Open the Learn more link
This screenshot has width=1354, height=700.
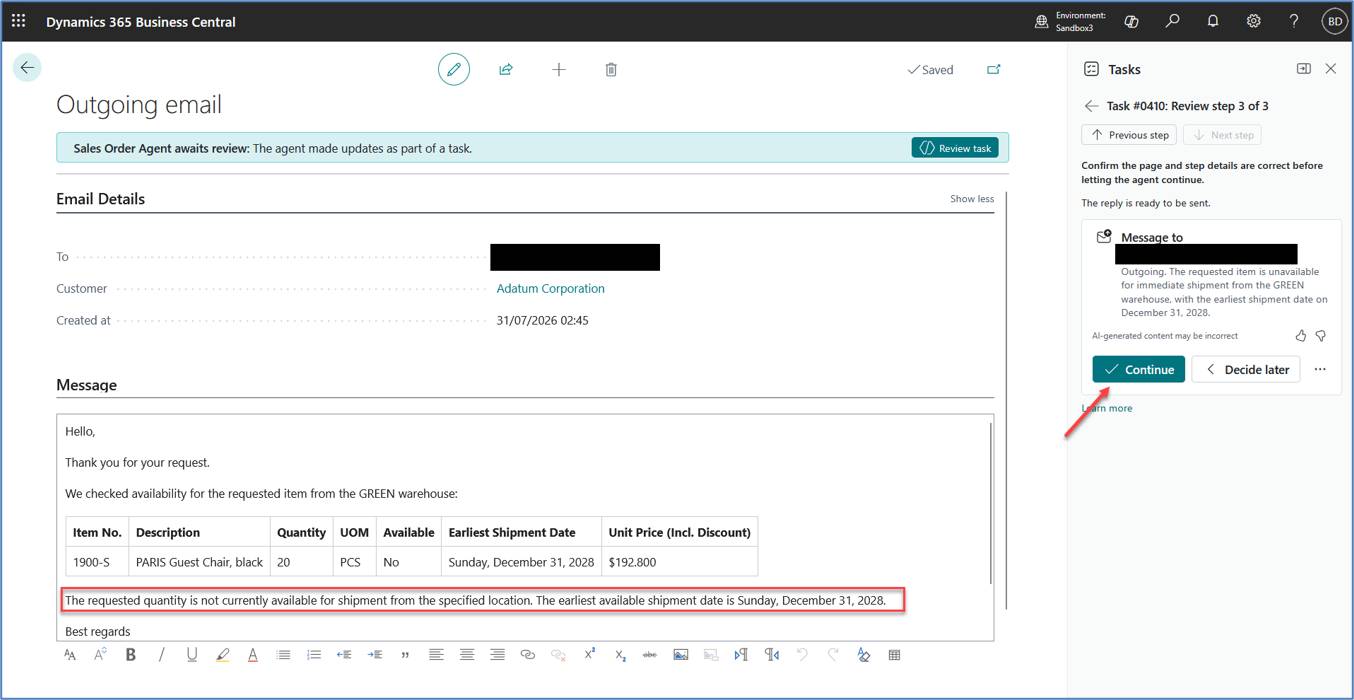coord(1107,408)
